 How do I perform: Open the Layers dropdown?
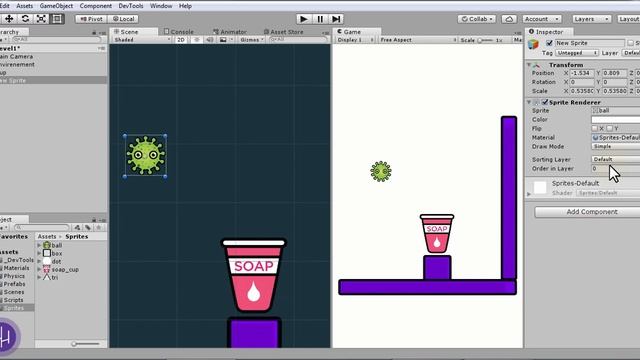[x=591, y=19]
